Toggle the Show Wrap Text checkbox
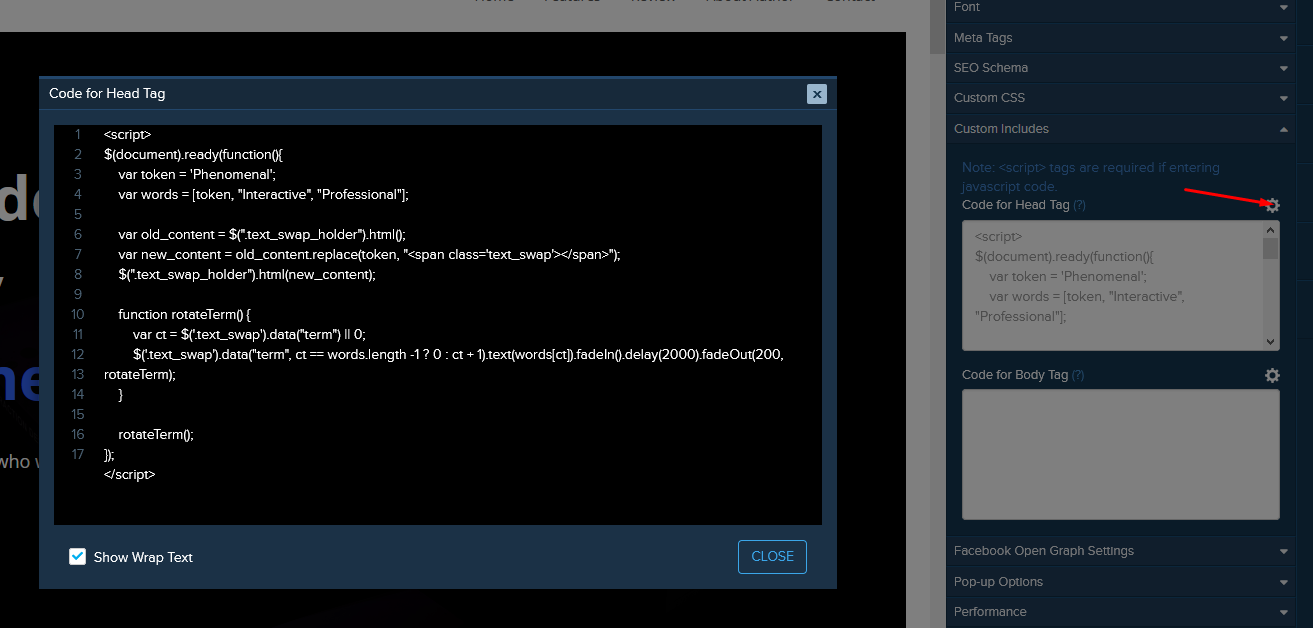 click(77, 557)
